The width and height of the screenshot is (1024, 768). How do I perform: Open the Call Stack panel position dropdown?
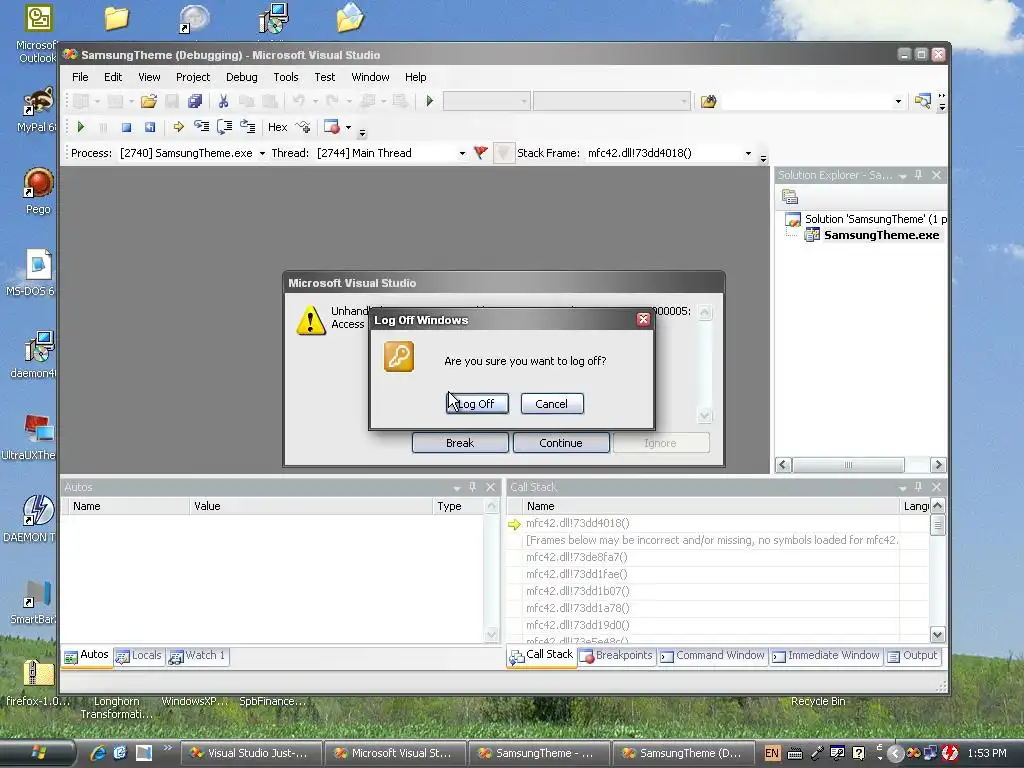[x=903, y=488]
